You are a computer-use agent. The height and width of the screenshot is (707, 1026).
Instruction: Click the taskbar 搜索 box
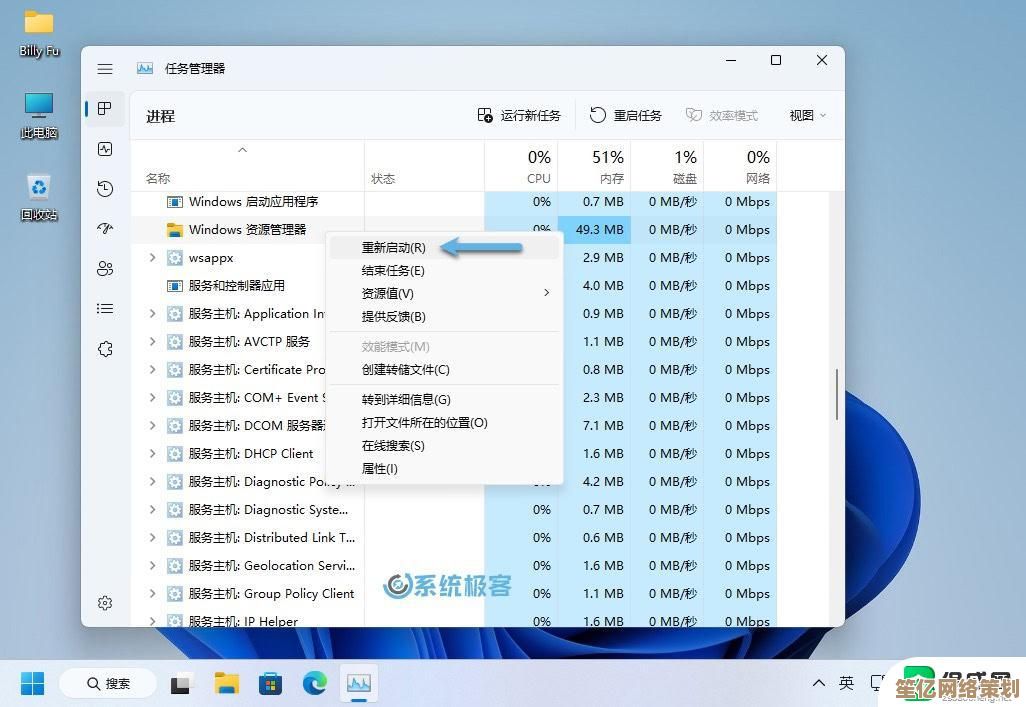pyautogui.click(x=108, y=683)
